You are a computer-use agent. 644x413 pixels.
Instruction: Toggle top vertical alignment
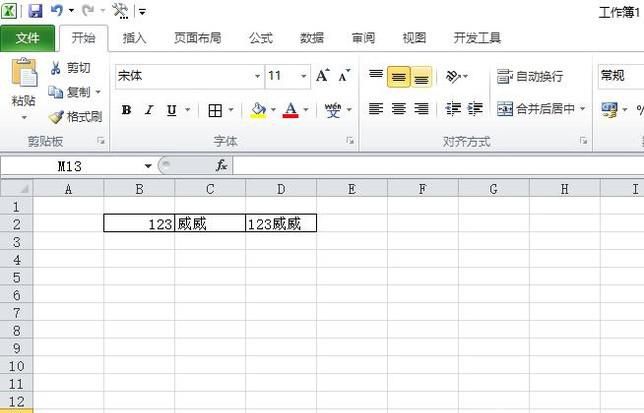point(376,76)
